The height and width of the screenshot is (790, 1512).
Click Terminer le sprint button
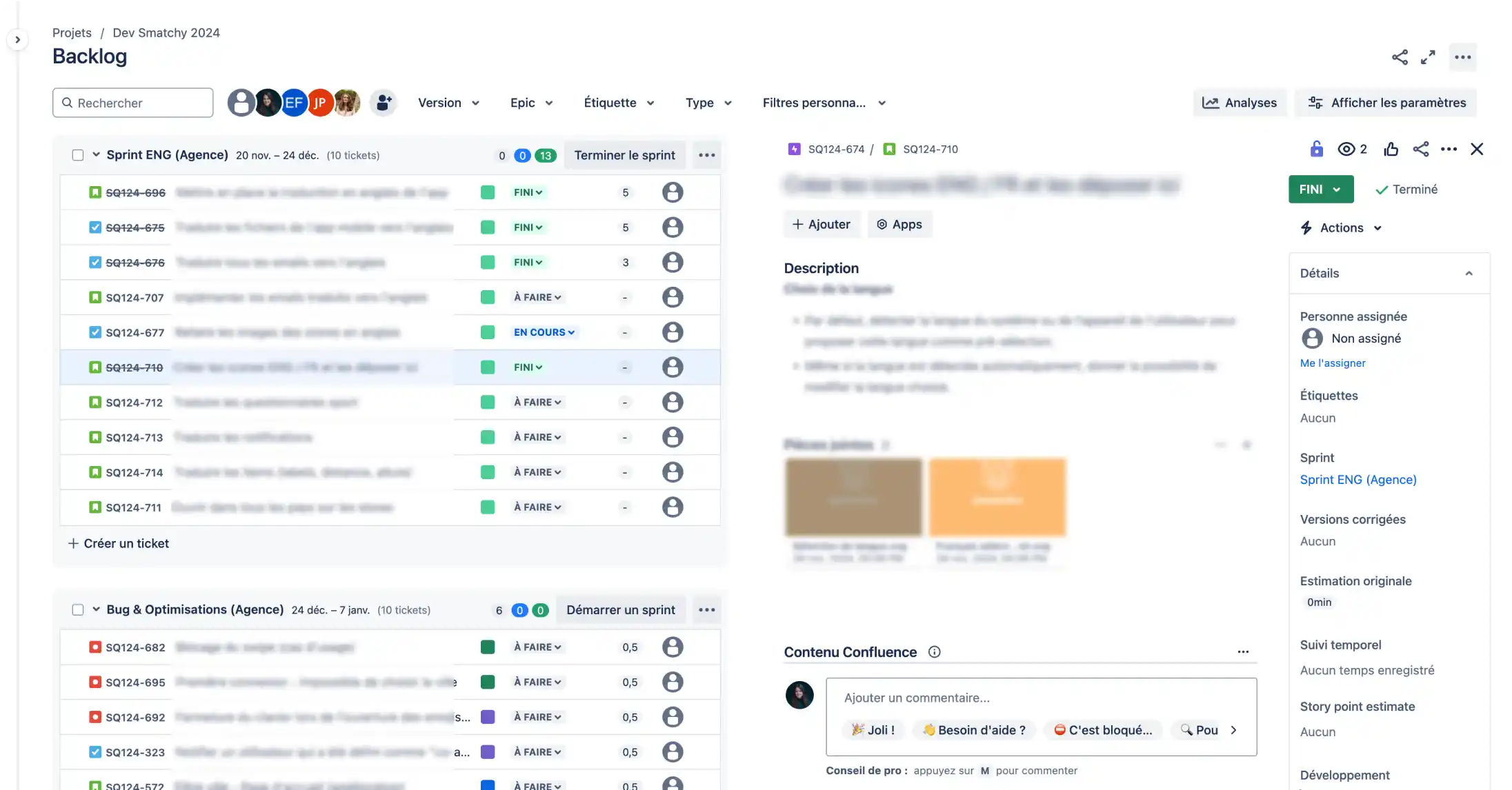pyautogui.click(x=624, y=155)
